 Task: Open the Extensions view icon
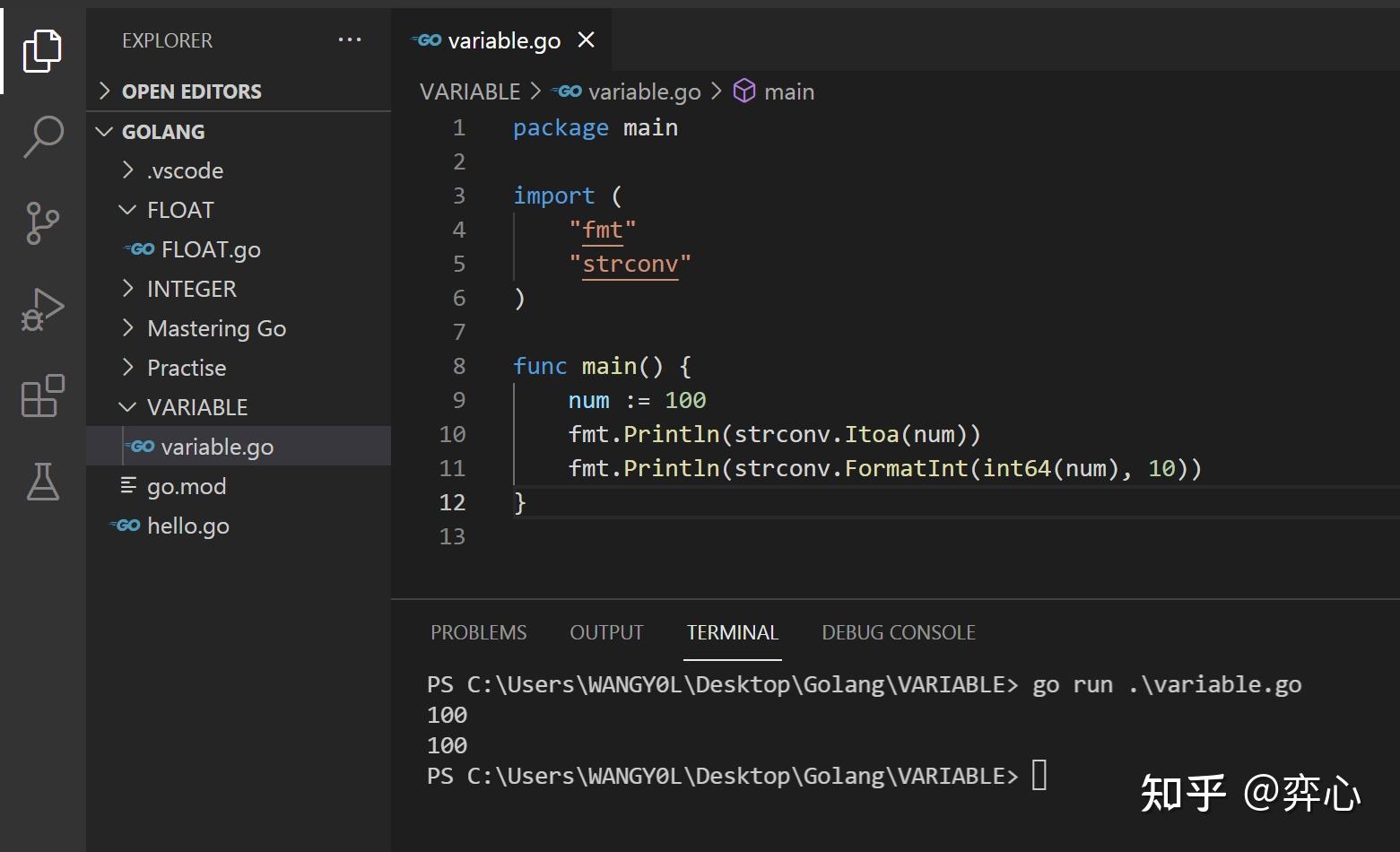(x=42, y=396)
